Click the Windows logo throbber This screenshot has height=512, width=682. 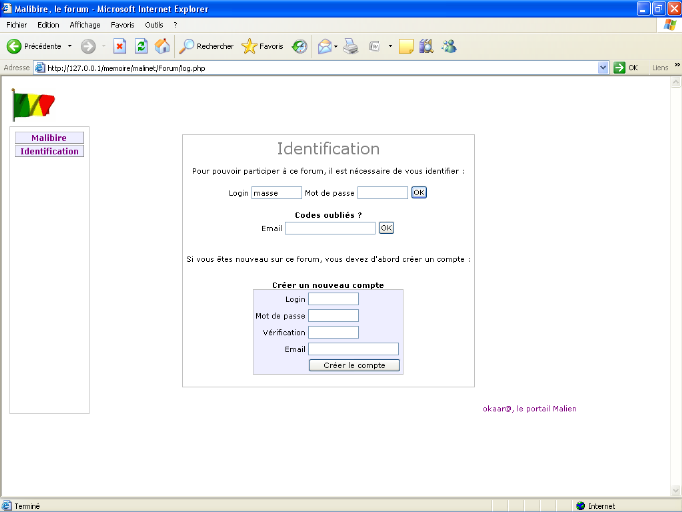(x=670, y=25)
